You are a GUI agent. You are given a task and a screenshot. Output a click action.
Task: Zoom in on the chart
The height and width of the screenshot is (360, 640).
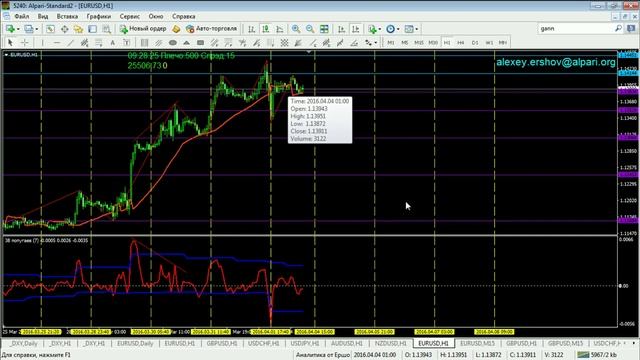pos(296,29)
